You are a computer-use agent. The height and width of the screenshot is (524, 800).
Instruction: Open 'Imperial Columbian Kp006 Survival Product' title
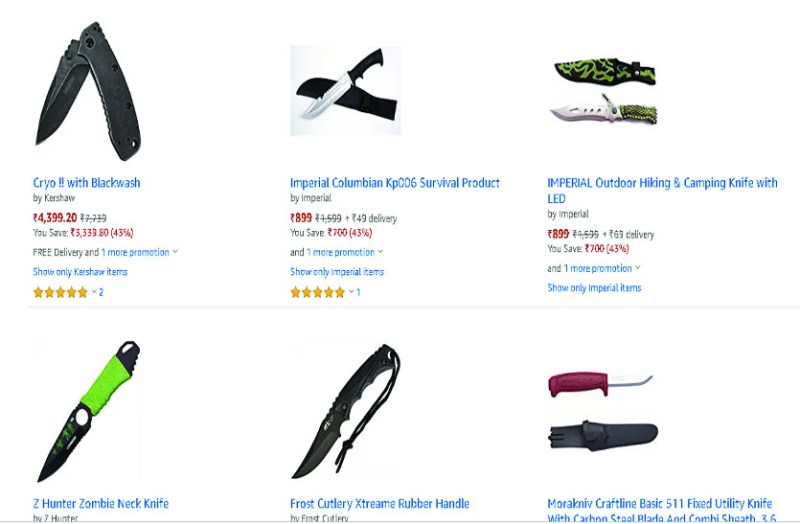point(395,183)
